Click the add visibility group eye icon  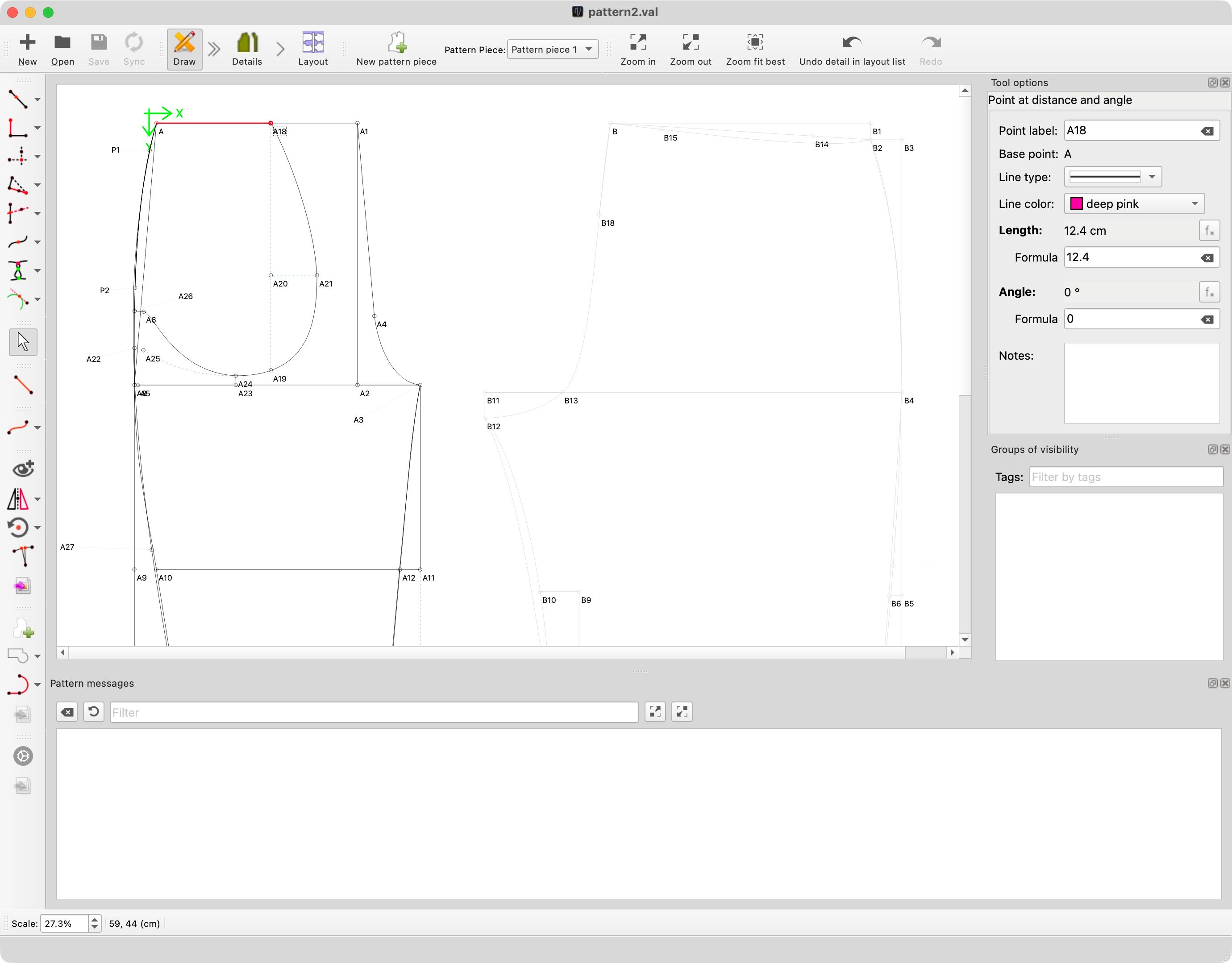pyautogui.click(x=23, y=469)
